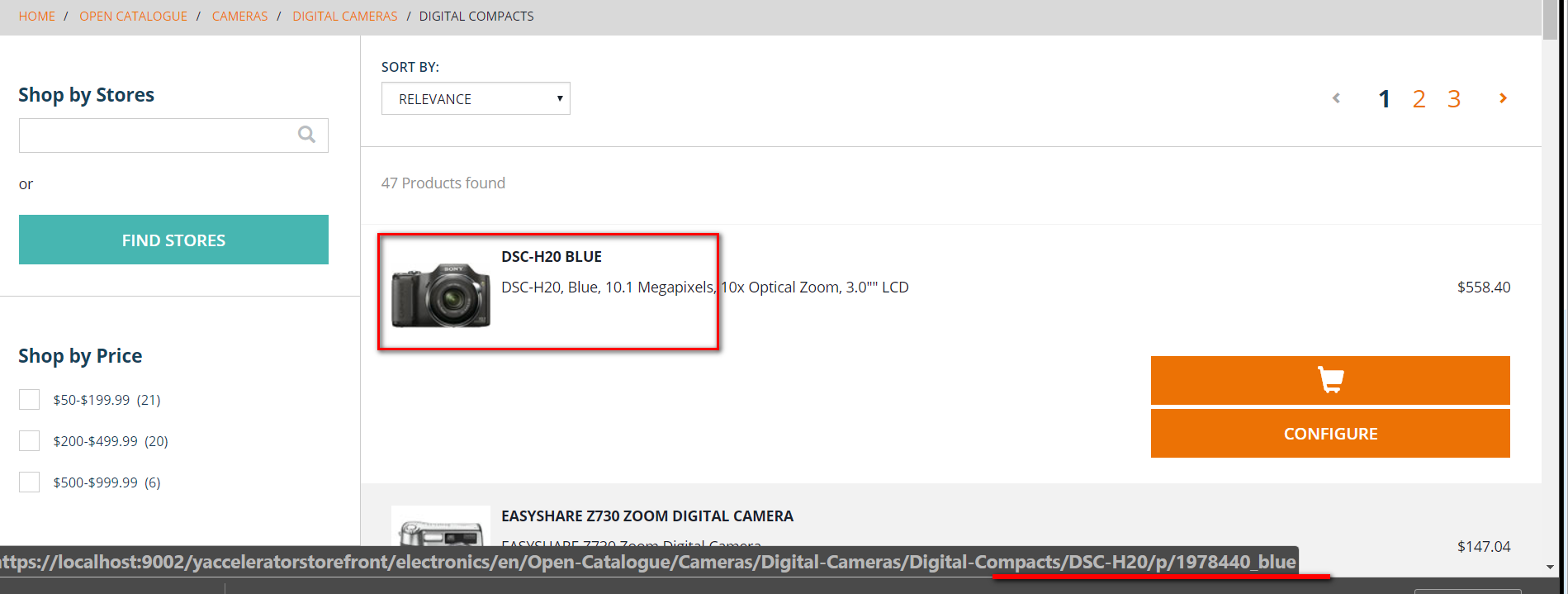Go to previous page arrow
The width and height of the screenshot is (1568, 594).
[x=1336, y=98]
